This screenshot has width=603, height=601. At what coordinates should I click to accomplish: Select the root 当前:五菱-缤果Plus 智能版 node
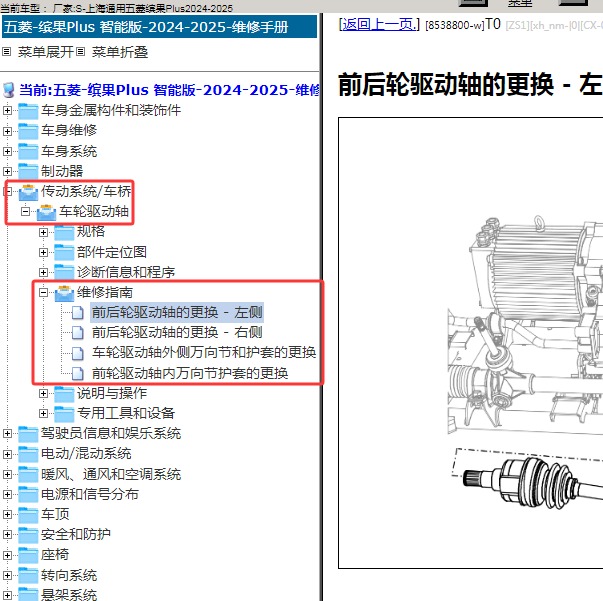169,90
